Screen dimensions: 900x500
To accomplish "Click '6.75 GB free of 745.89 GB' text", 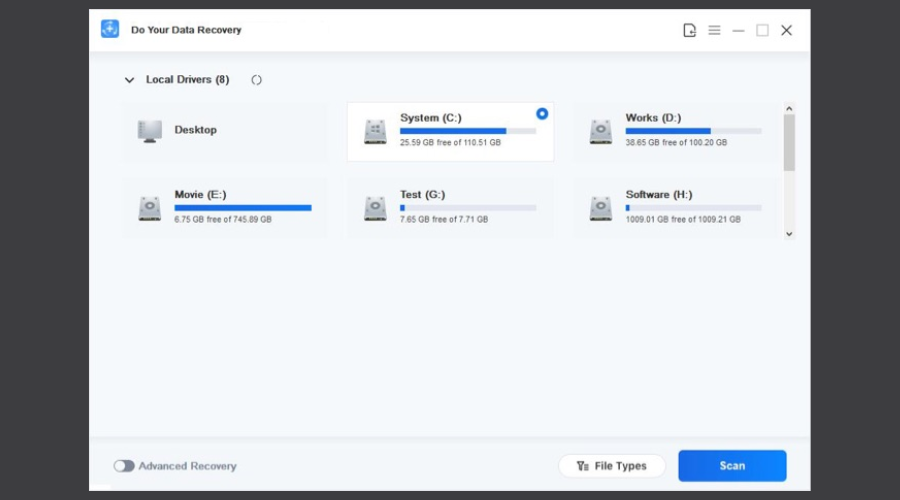I will 223,219.
